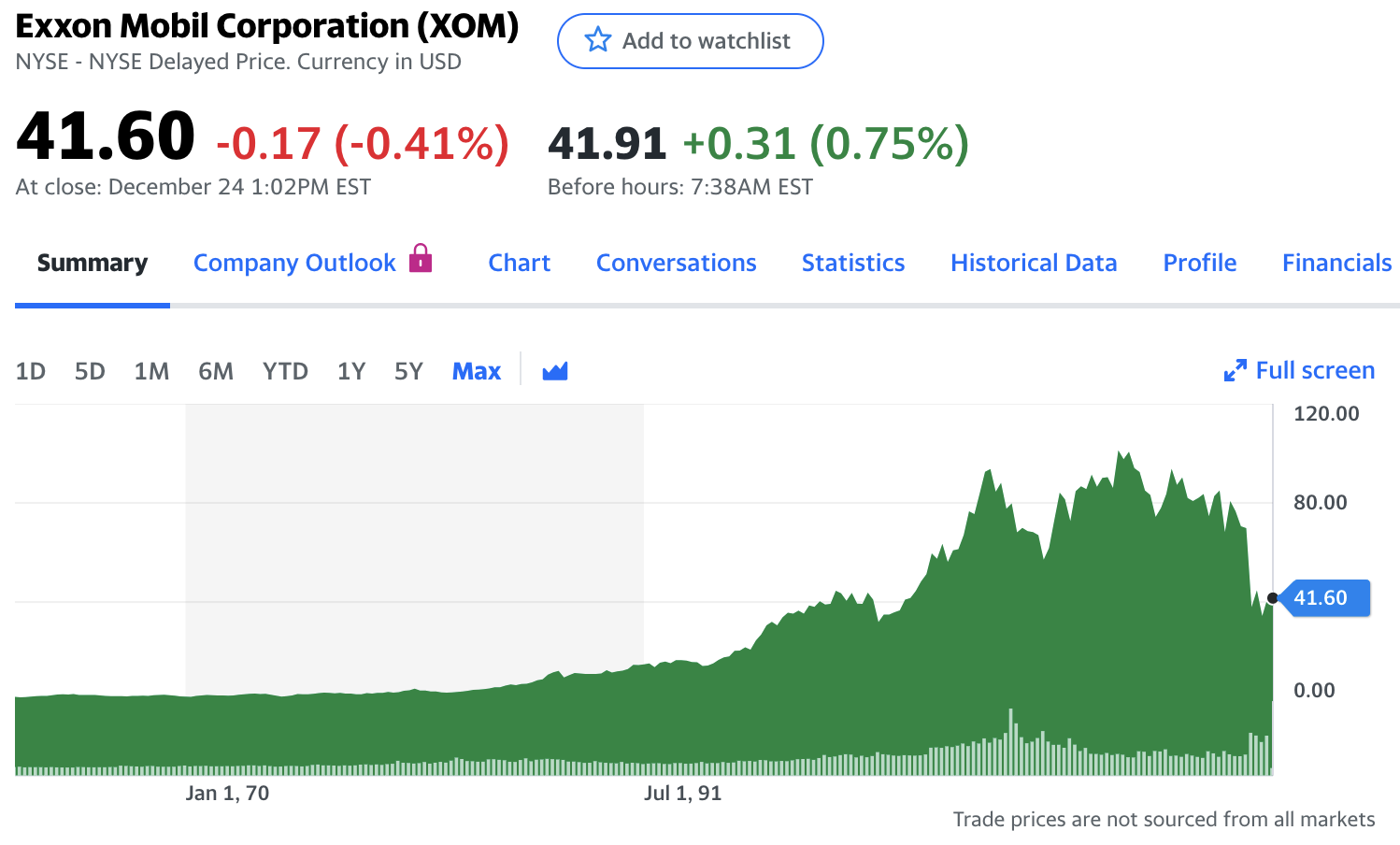Click the large 41.60 closing price

[106, 136]
